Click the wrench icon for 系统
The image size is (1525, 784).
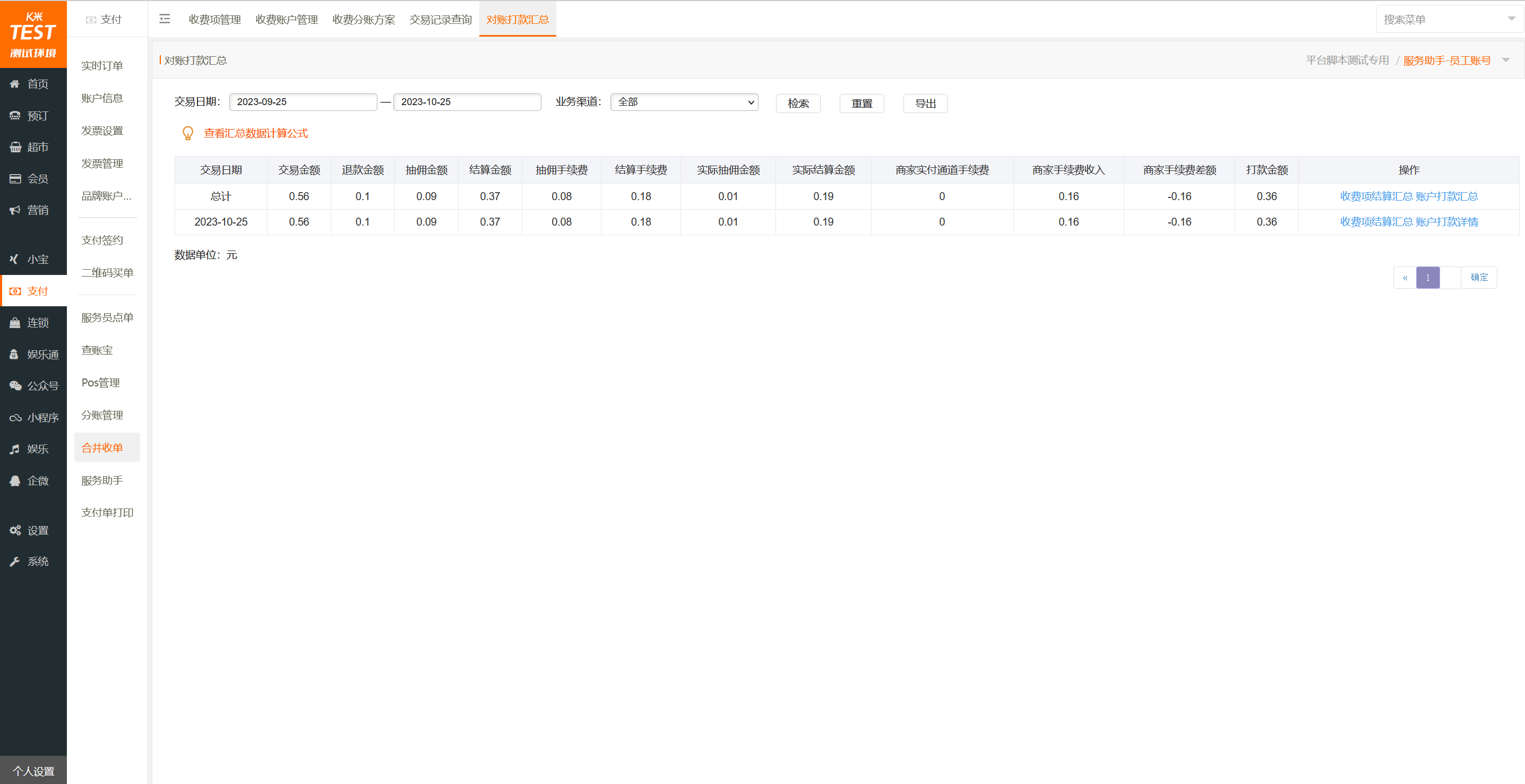15,562
